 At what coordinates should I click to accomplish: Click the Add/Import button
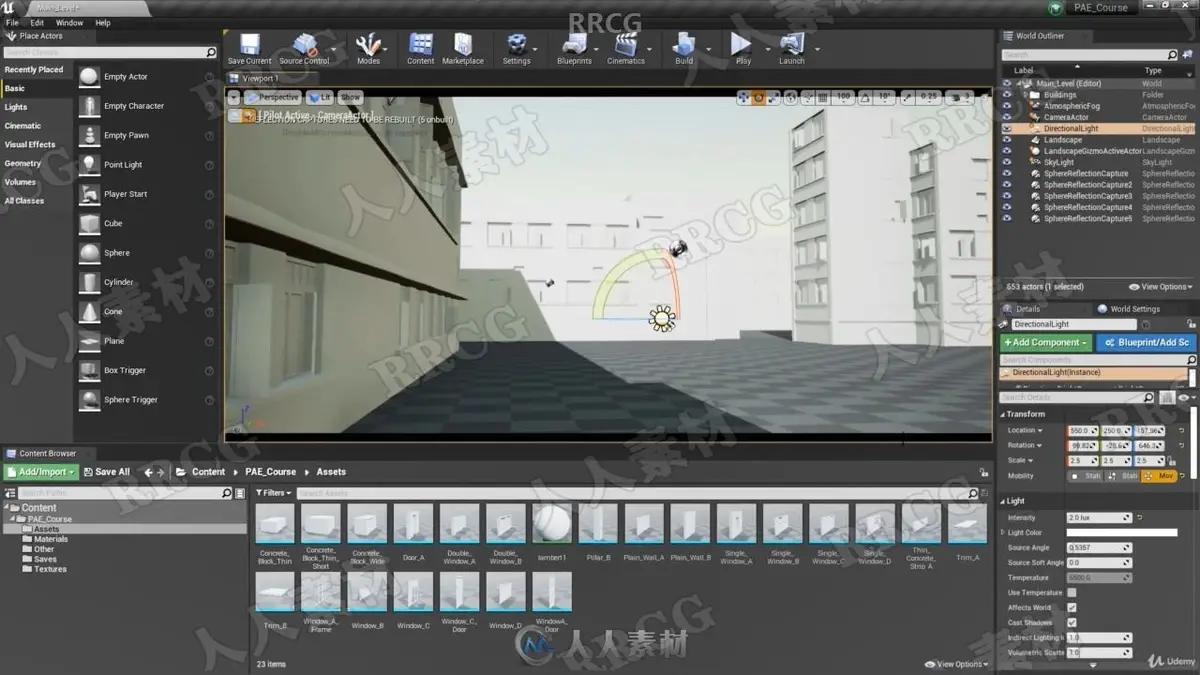click(x=41, y=472)
